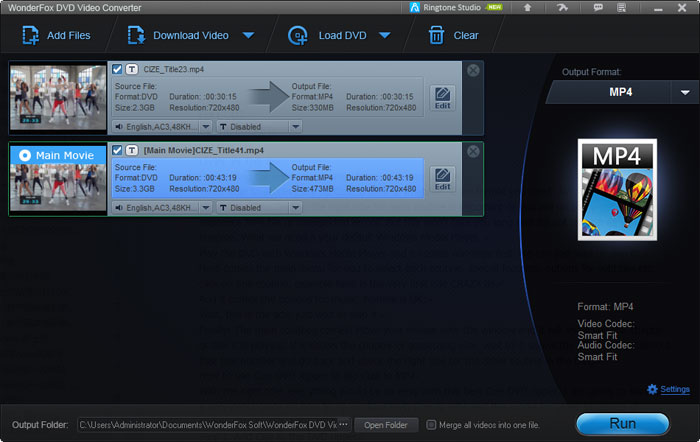Click the Clear label

click(x=466, y=35)
